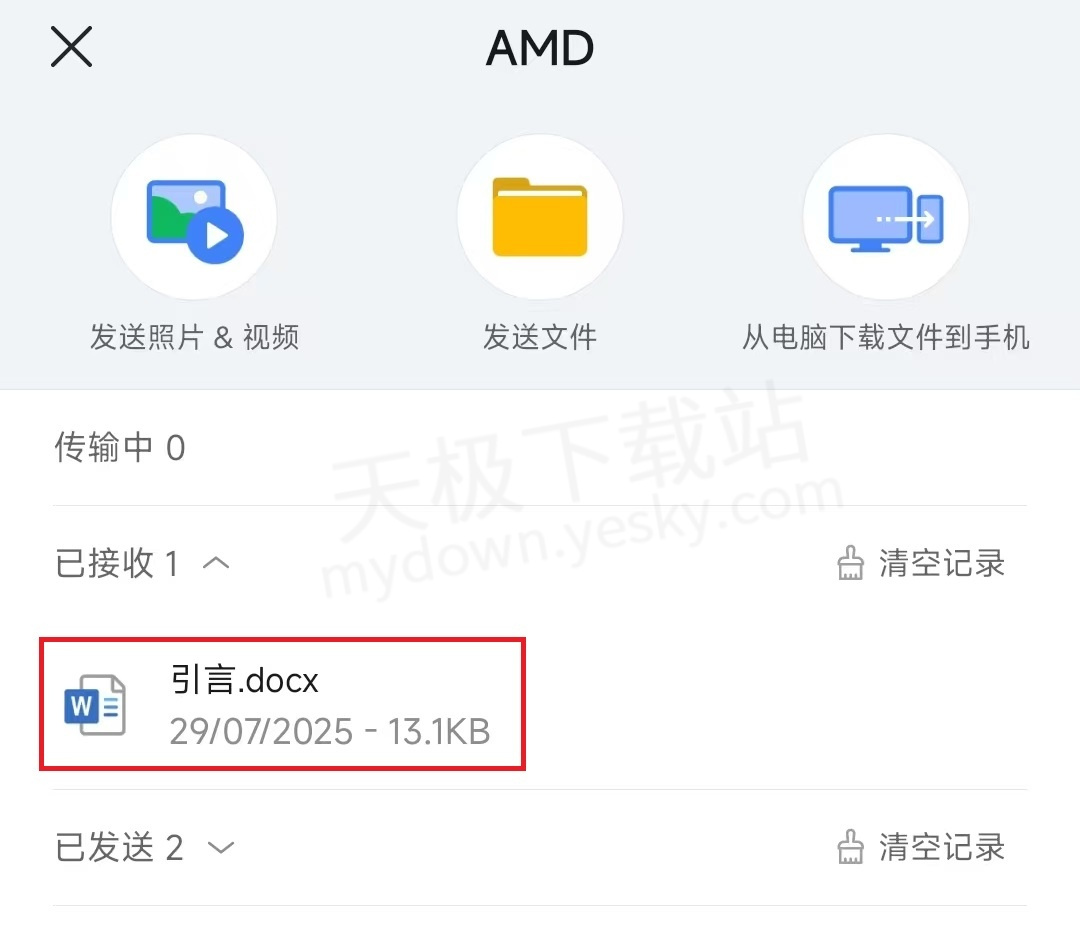Tap the 发送照片 & 视频 label text
This screenshot has width=1080, height=934.
click(194, 337)
